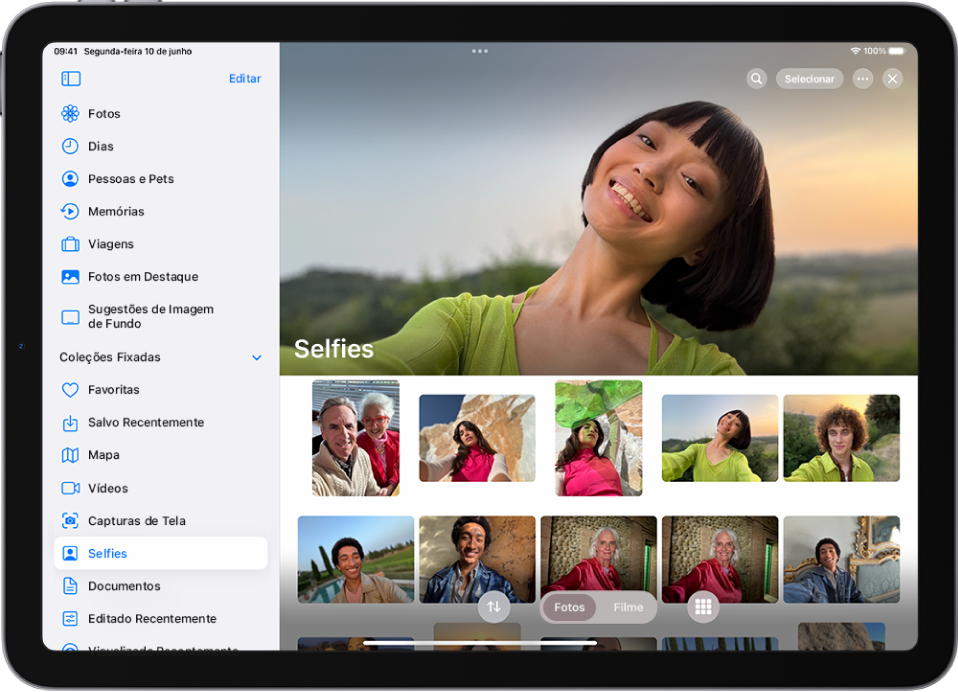The height and width of the screenshot is (692, 958).
Task: Select Viagens in the sidebar
Action: coord(111,244)
